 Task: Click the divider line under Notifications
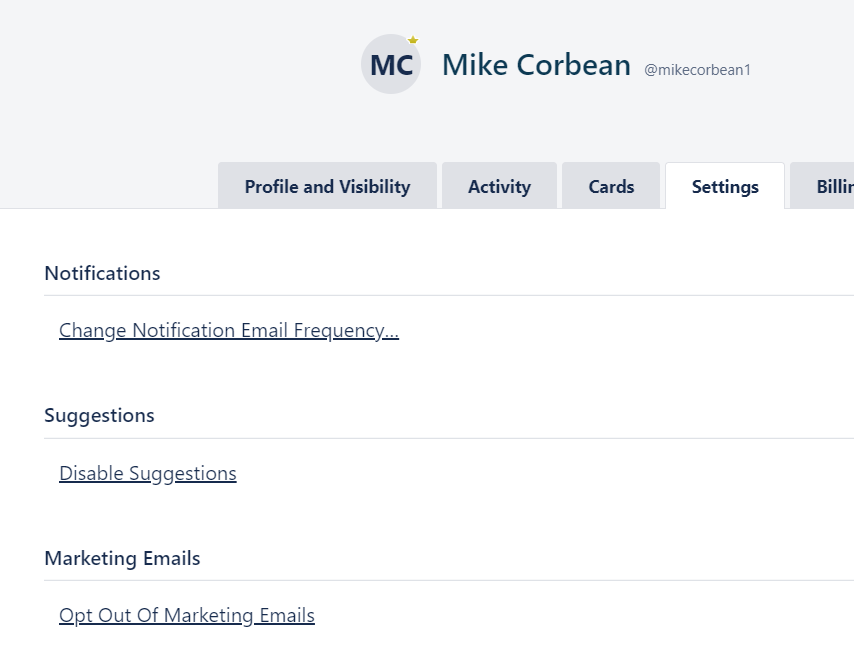(x=449, y=295)
